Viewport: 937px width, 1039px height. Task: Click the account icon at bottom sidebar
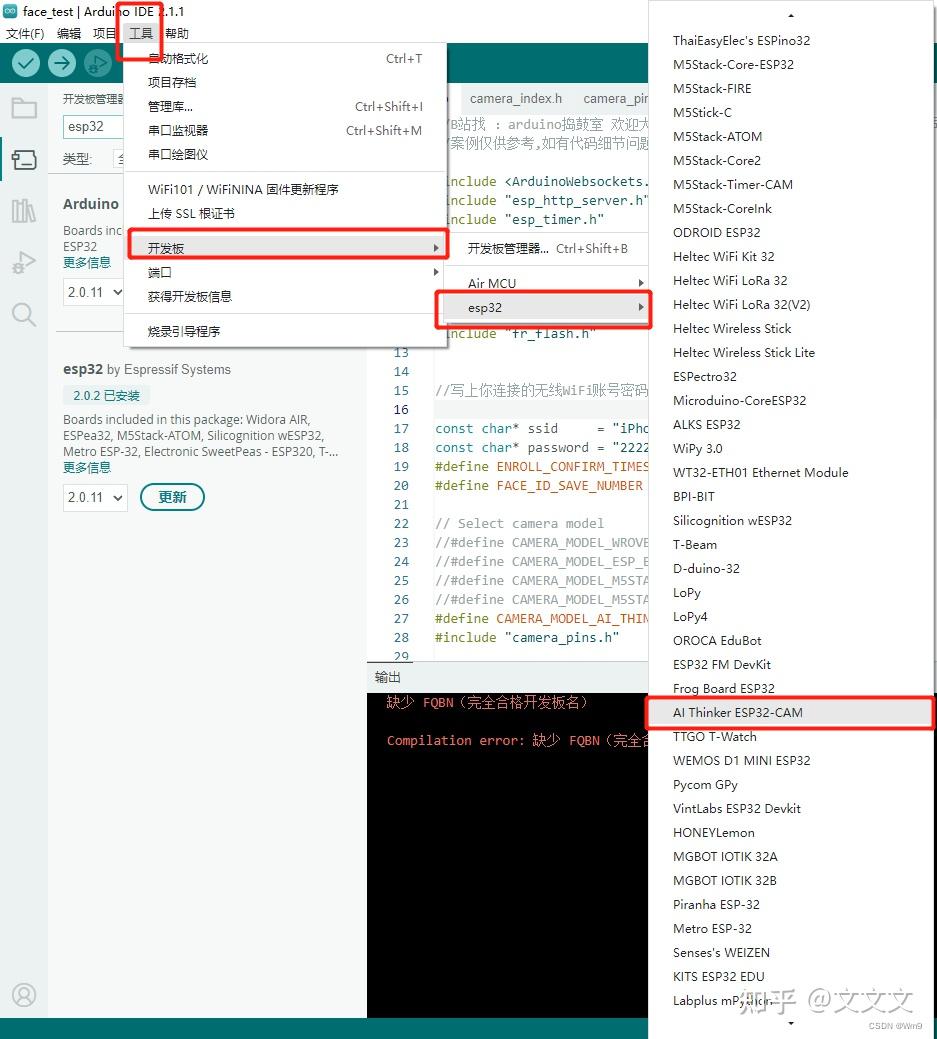[24, 995]
